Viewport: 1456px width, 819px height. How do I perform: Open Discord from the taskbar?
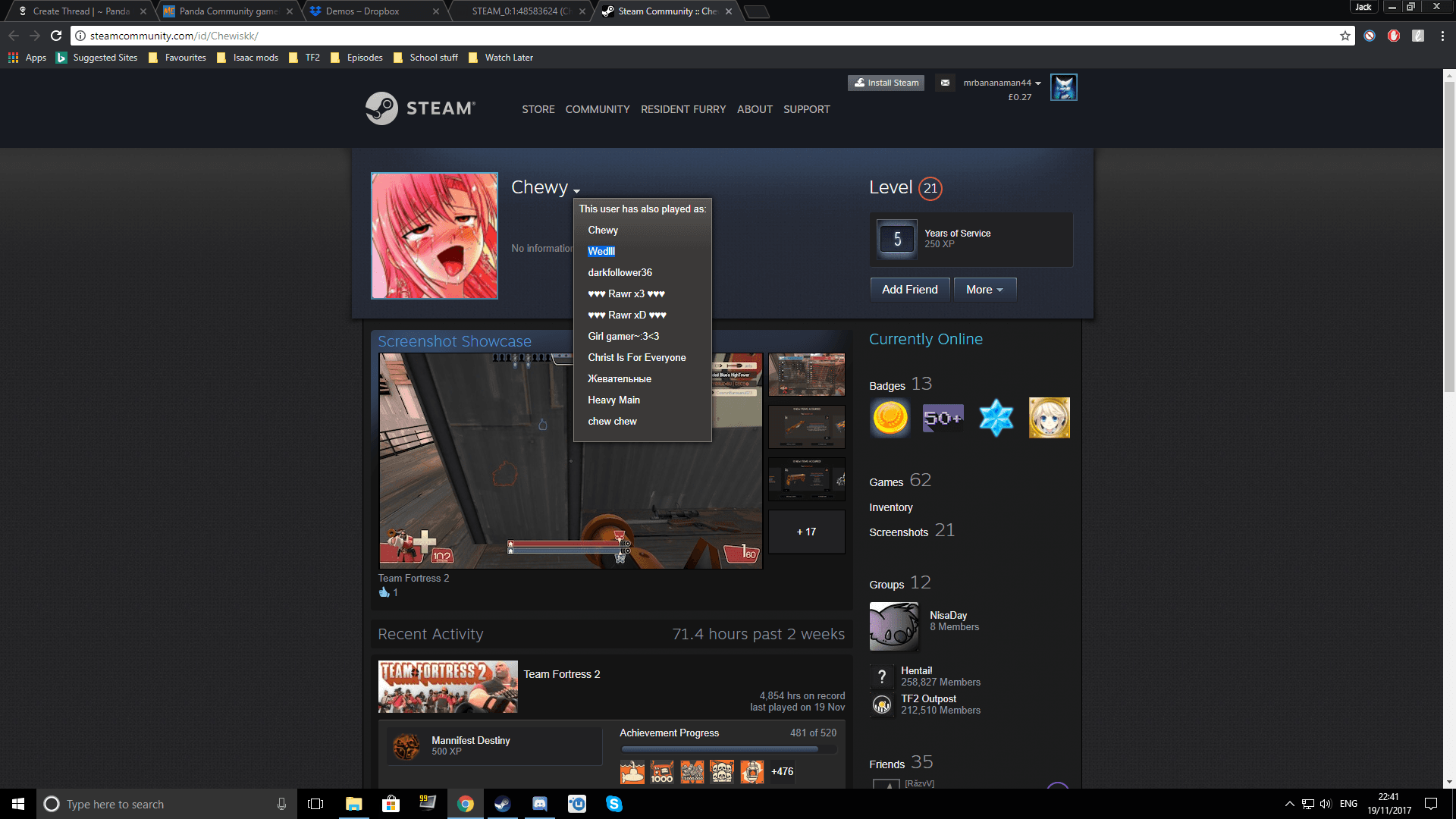539,804
